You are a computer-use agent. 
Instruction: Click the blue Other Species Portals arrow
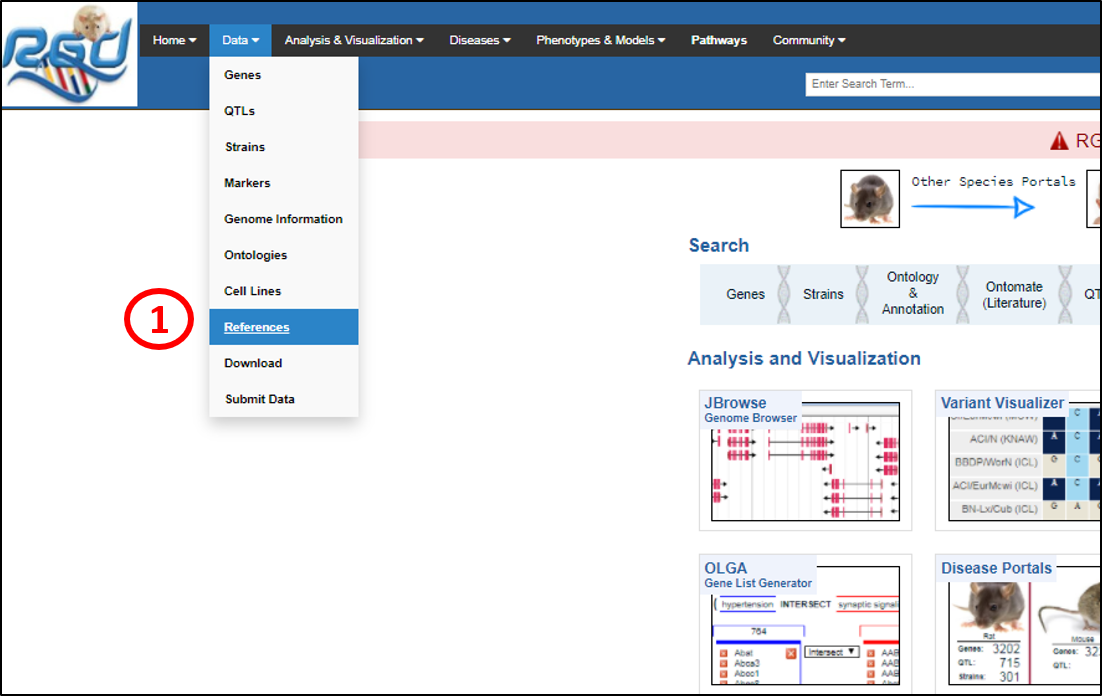[x=973, y=207]
